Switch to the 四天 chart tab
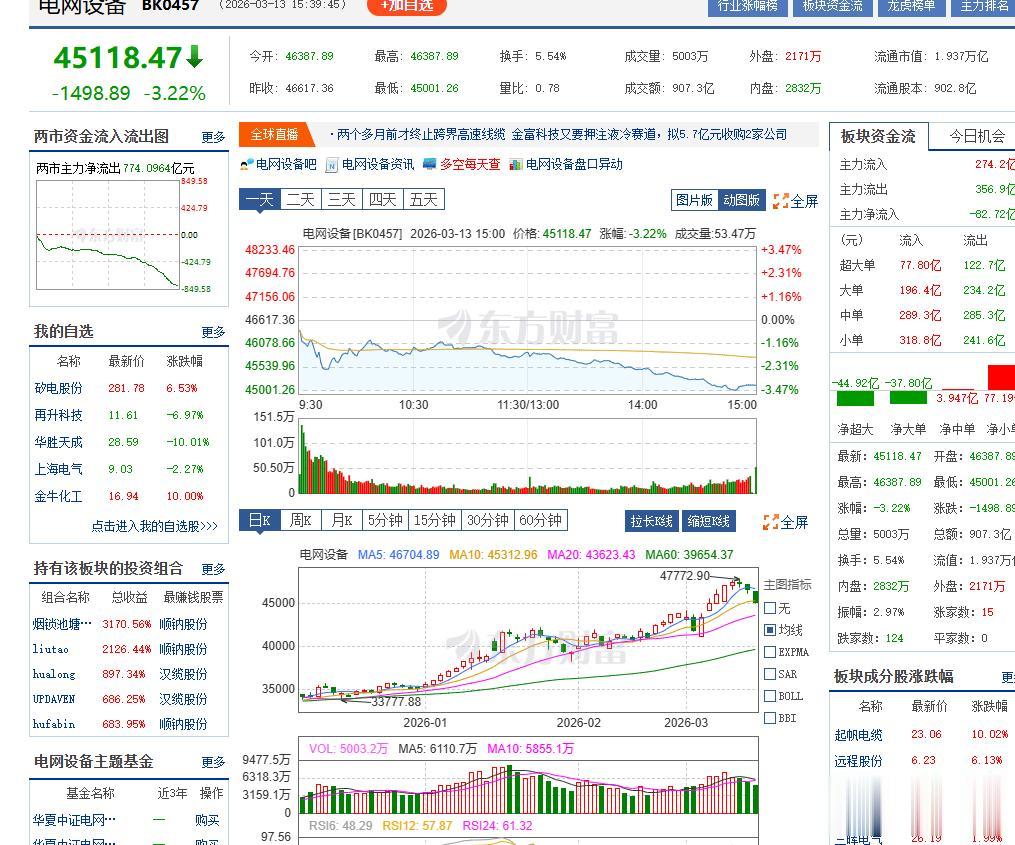Viewport: 1015px width, 845px height. (x=383, y=199)
